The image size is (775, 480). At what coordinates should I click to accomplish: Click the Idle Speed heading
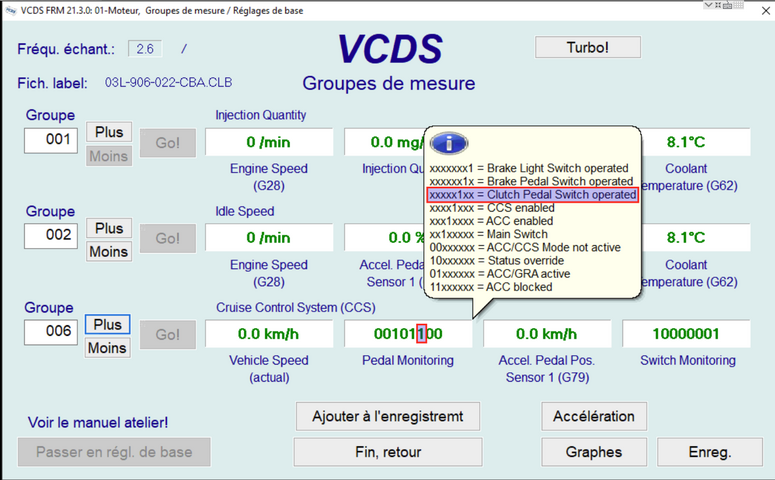[245, 211]
